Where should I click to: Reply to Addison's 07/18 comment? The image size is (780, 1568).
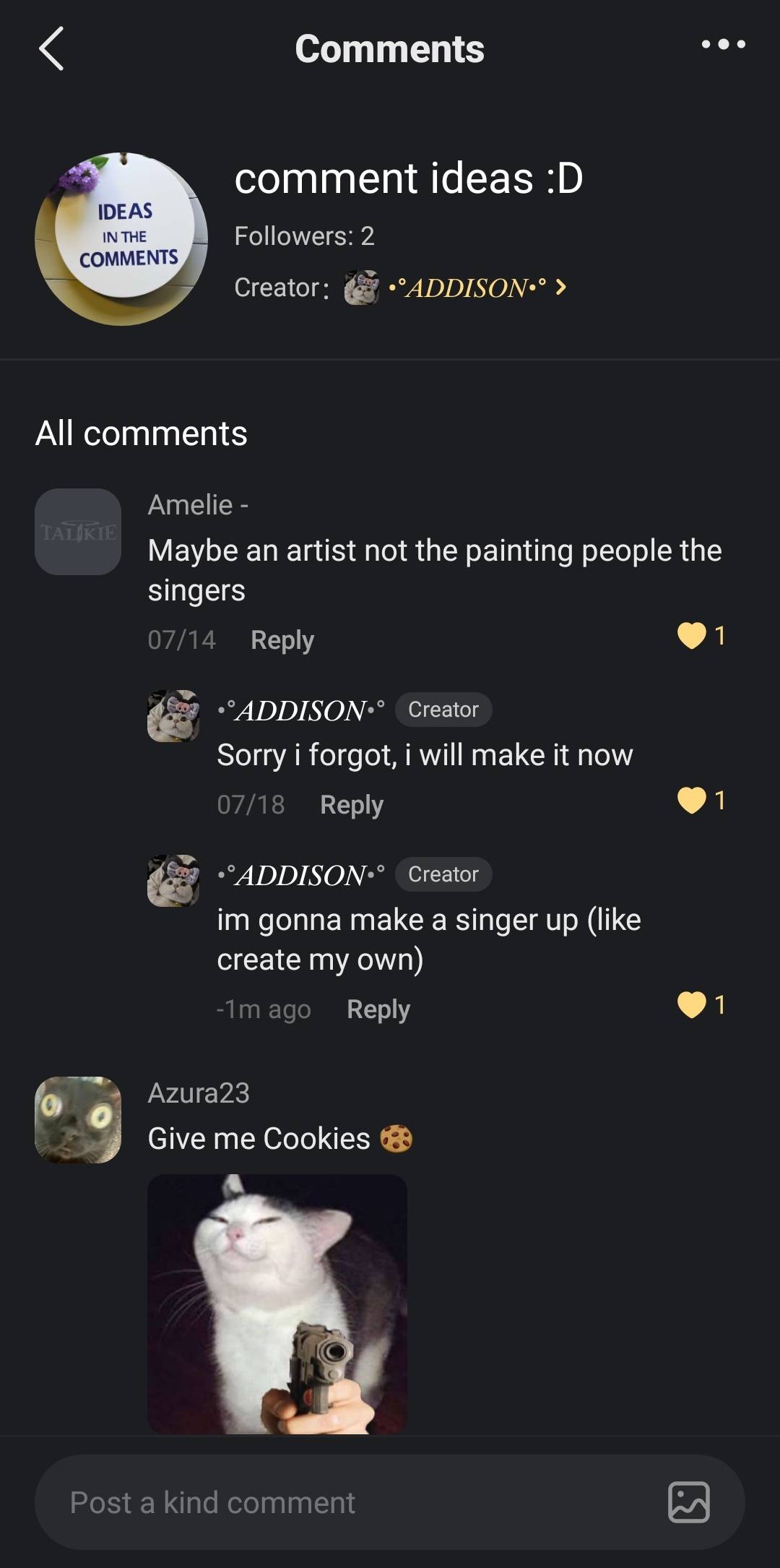(351, 805)
